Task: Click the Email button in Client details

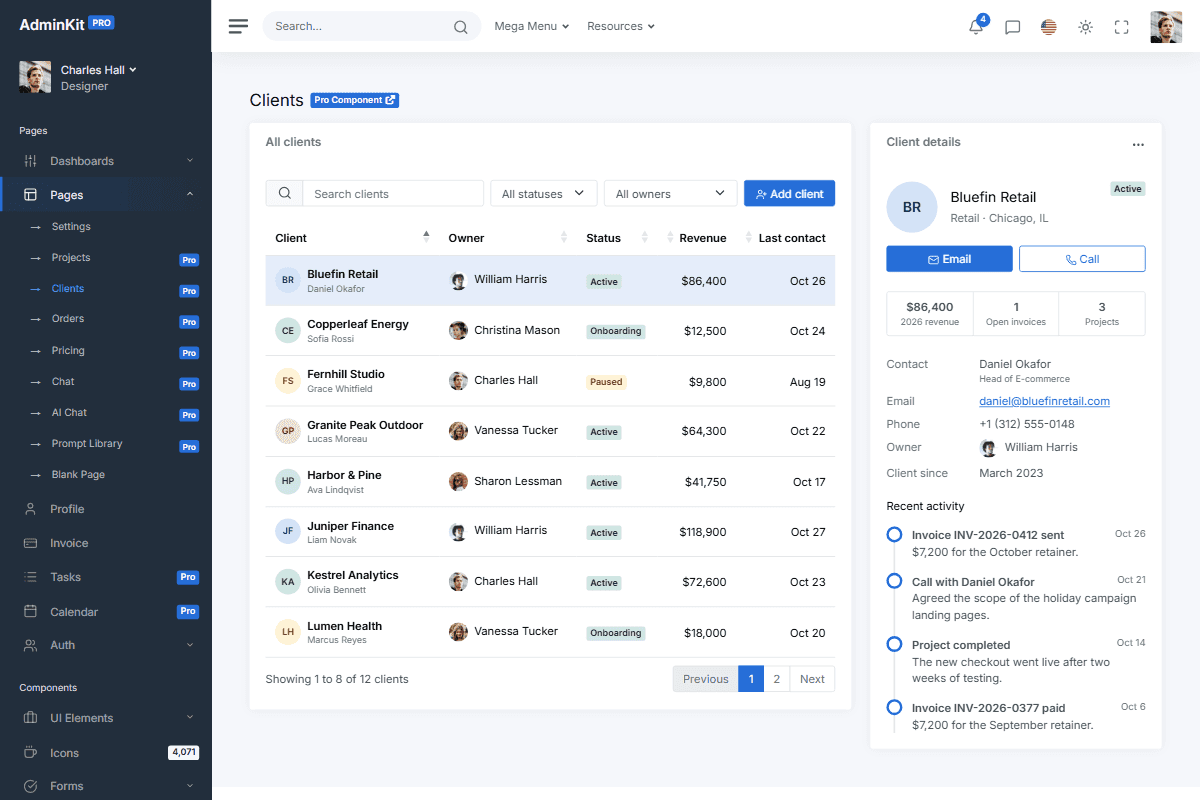Action: coord(949,259)
